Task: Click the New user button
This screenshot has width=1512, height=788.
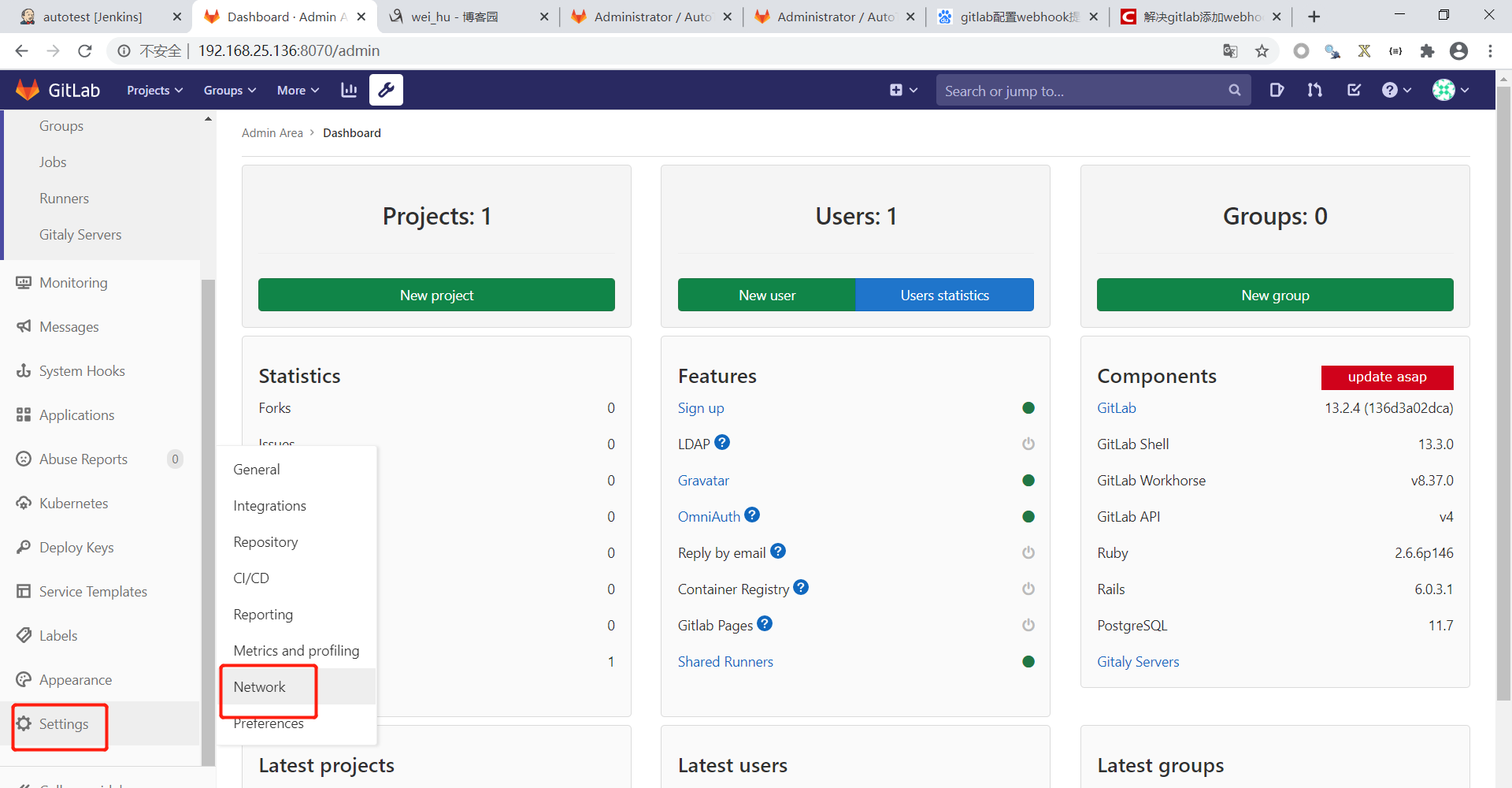Action: 767,295
